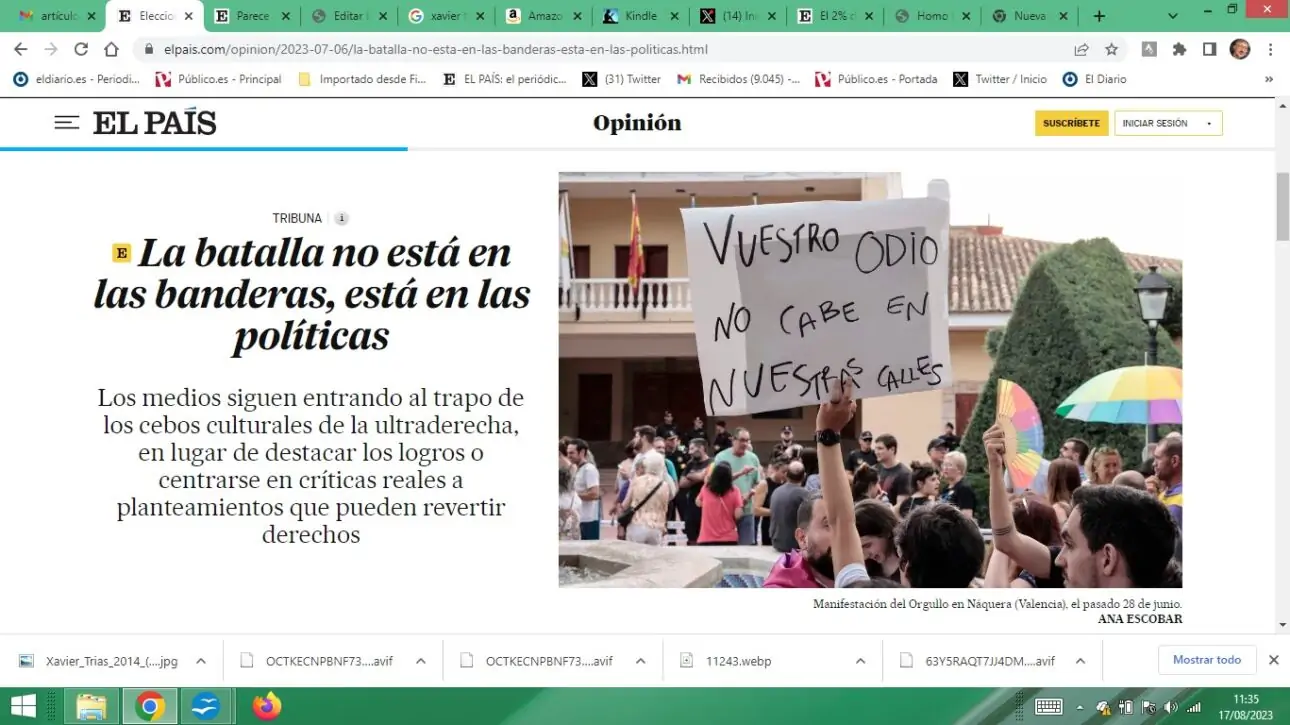
Task: Expand options for 63Y5RAQT7JJ4DM avif download
Action: coord(1081,661)
